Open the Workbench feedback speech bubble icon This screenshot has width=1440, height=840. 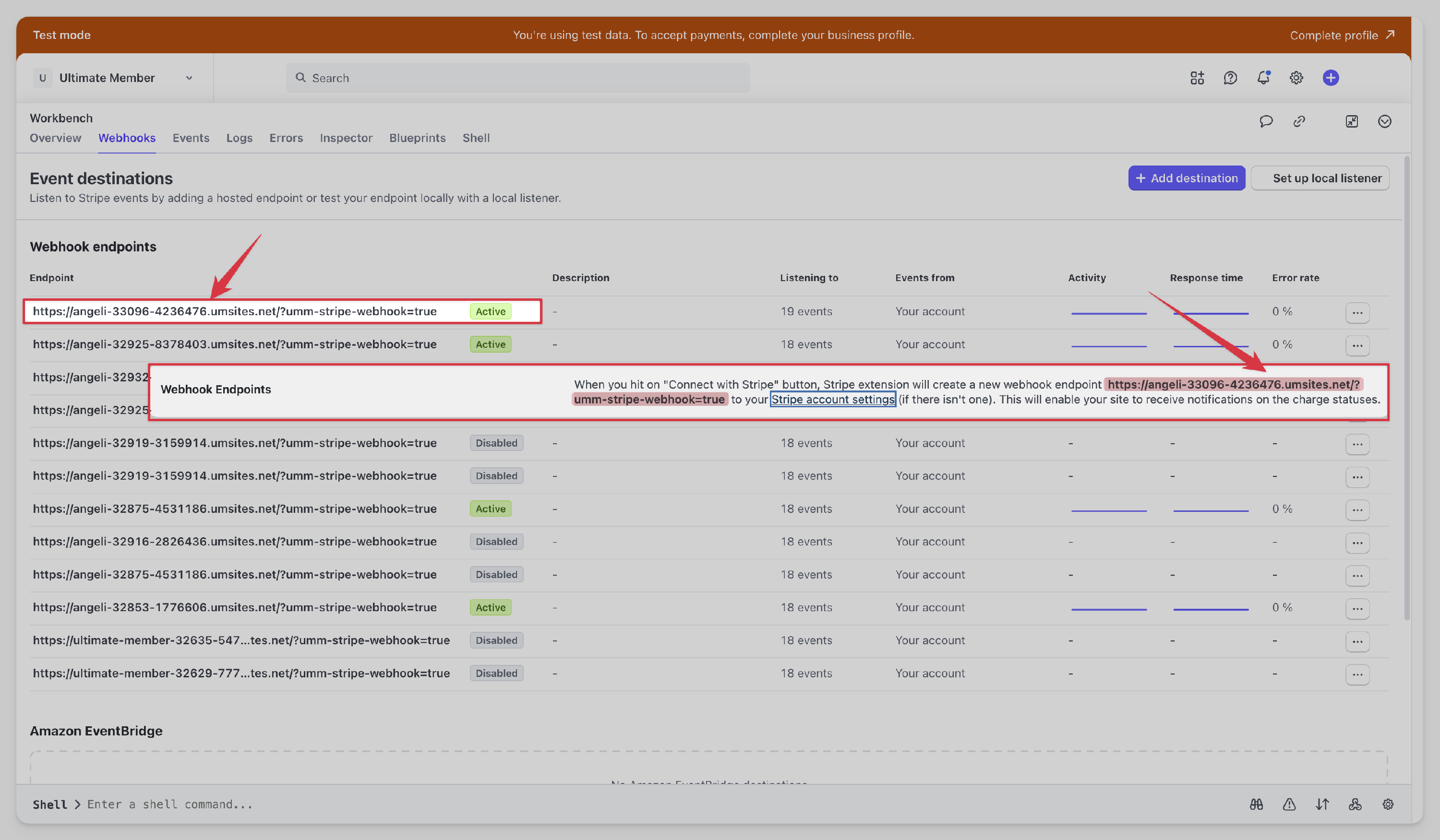1266,121
